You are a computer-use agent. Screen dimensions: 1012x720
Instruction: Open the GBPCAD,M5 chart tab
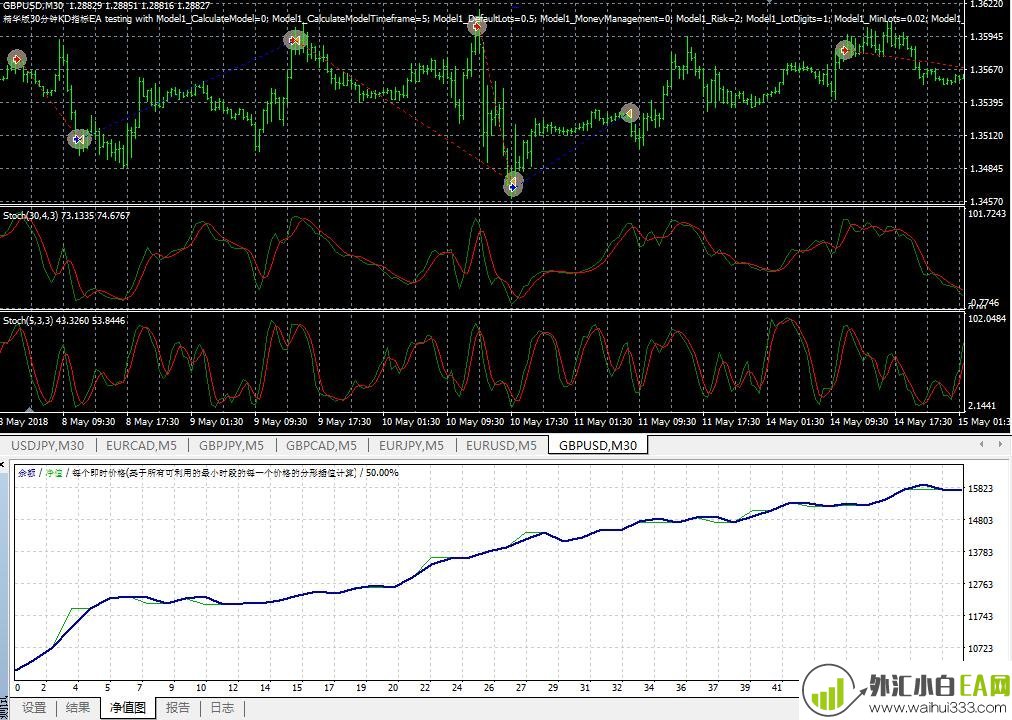(x=321, y=445)
